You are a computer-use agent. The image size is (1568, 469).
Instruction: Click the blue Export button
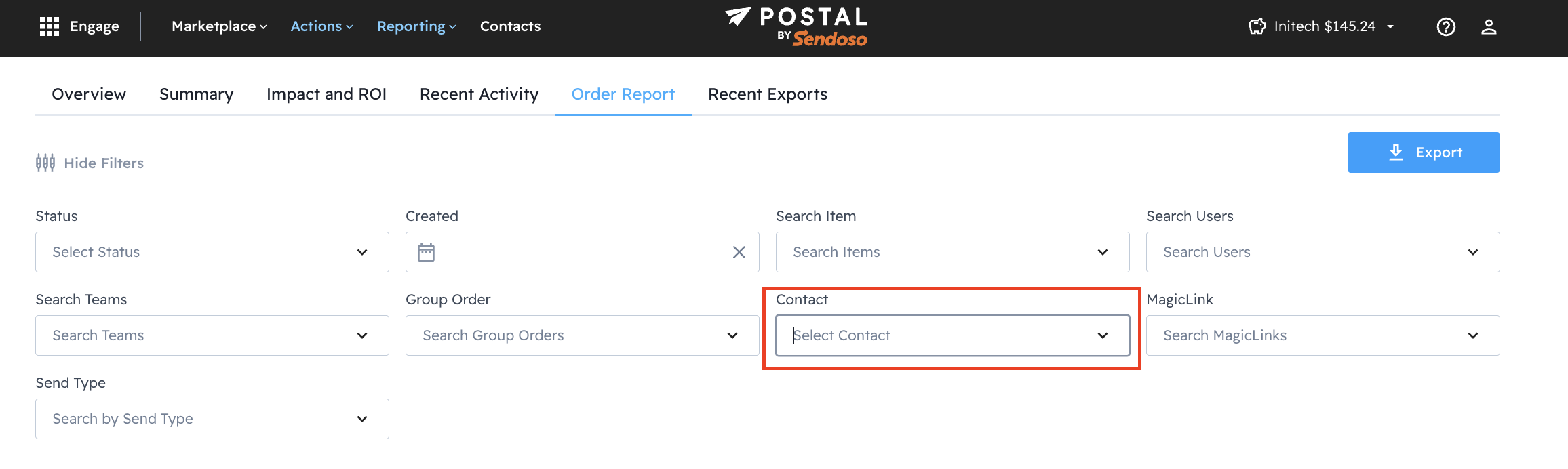[x=1423, y=152]
